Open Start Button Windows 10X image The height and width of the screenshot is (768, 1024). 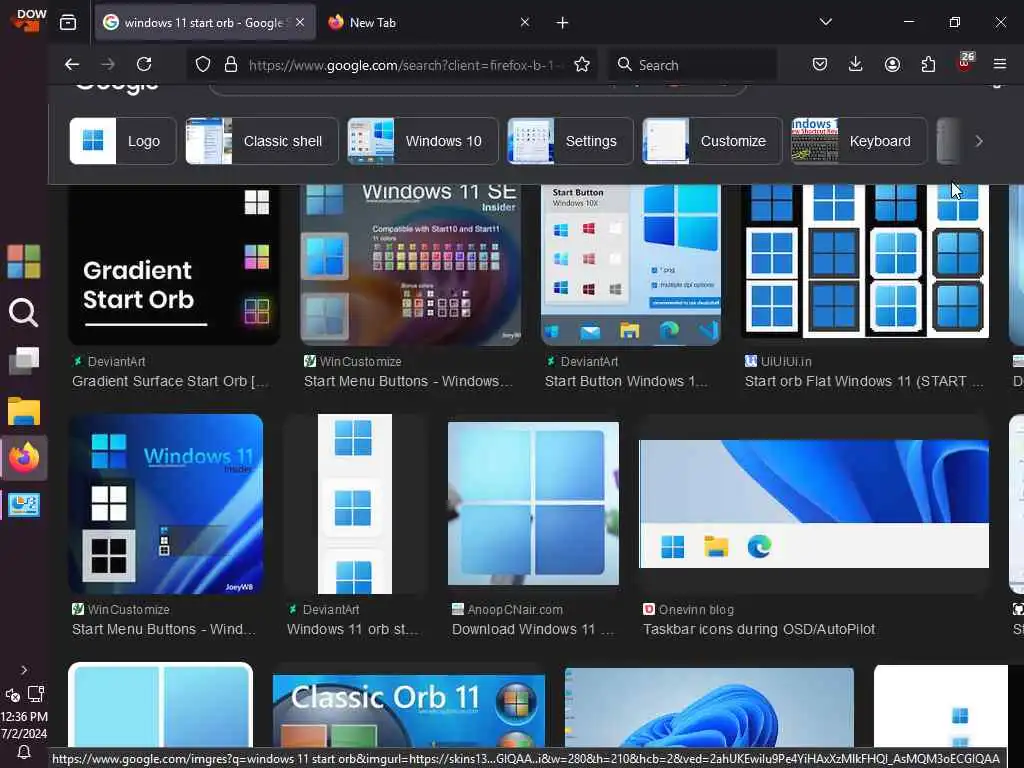point(631,264)
